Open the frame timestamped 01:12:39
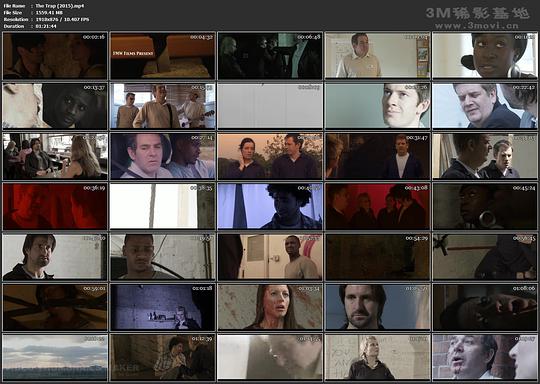The image size is (540, 384). click(163, 357)
